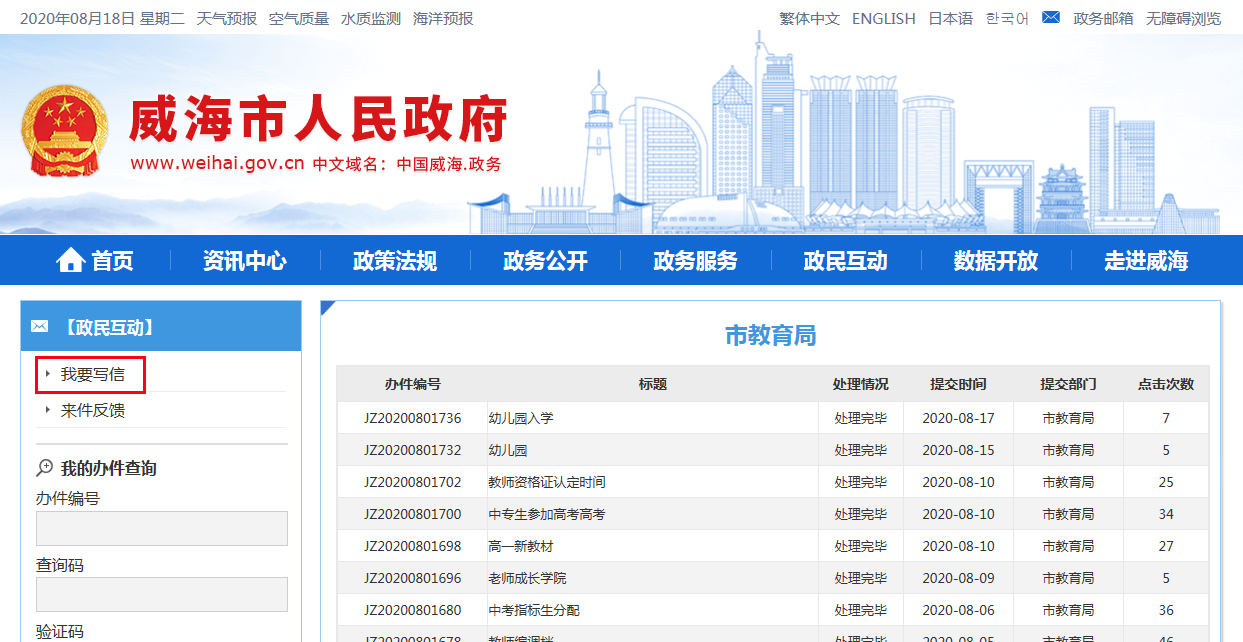Open the 教师资格证认定时间 entry

click(x=547, y=482)
